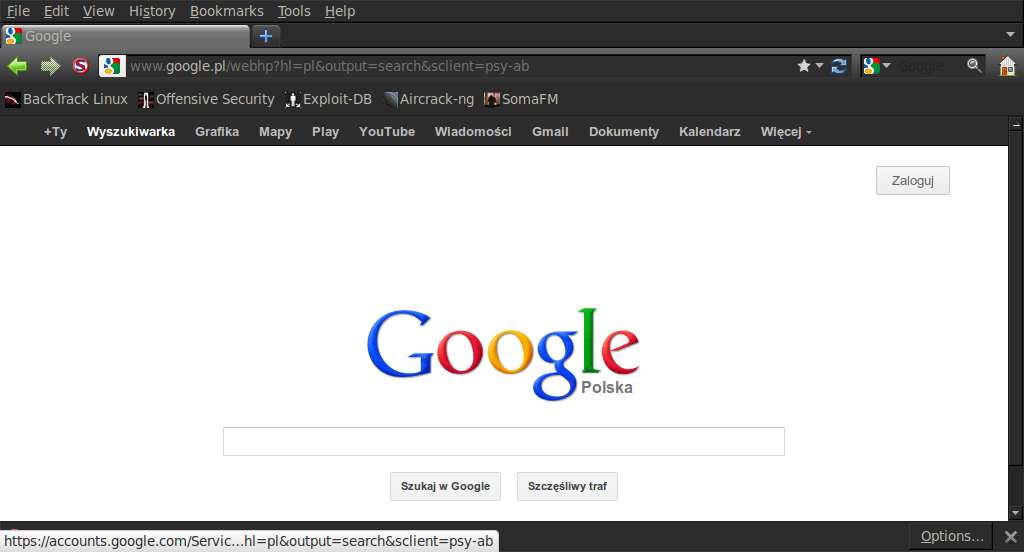Click the vertical scrollbar down arrow

click(x=1016, y=513)
